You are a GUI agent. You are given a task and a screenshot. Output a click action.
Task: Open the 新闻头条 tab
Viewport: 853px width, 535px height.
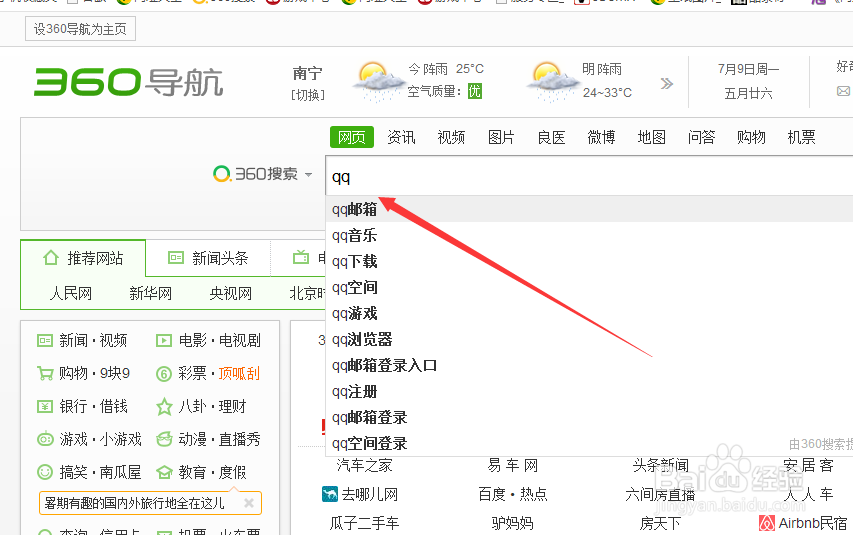point(208,258)
